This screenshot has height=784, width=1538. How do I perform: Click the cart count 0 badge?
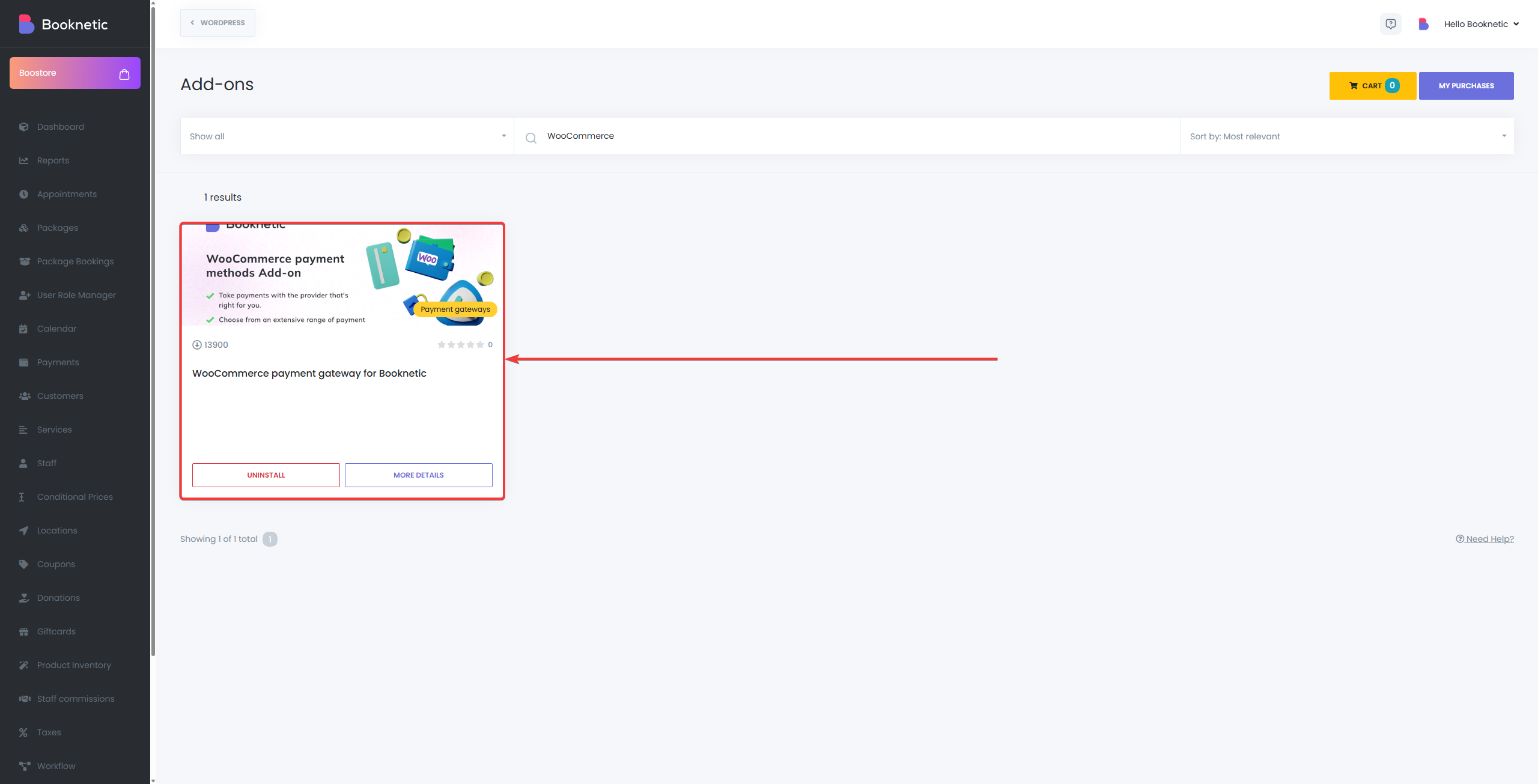(1392, 86)
